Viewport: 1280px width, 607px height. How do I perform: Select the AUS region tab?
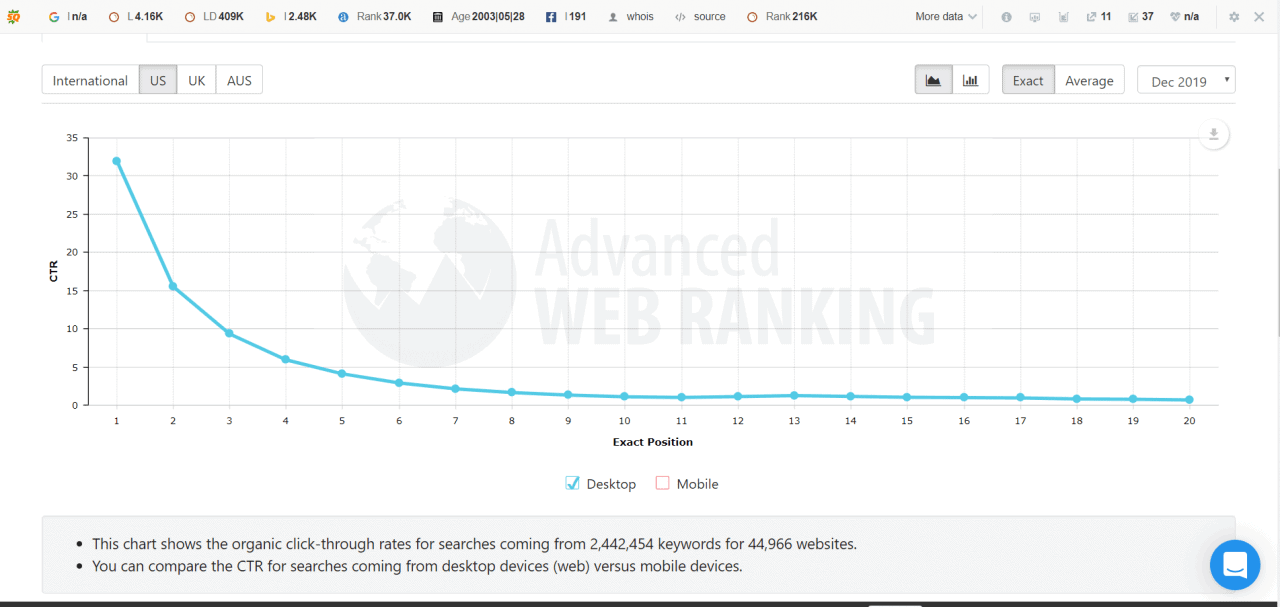pos(240,80)
